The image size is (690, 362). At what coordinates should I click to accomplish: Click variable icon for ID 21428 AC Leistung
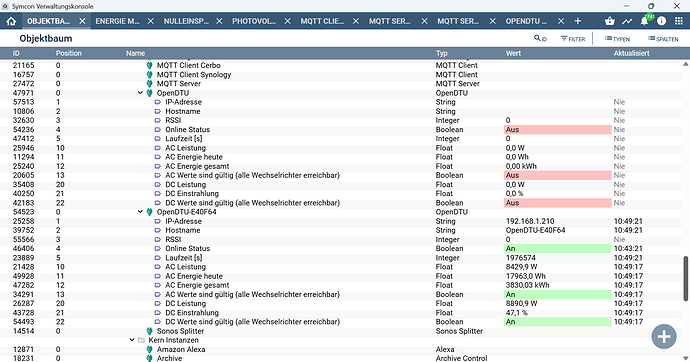(x=158, y=267)
